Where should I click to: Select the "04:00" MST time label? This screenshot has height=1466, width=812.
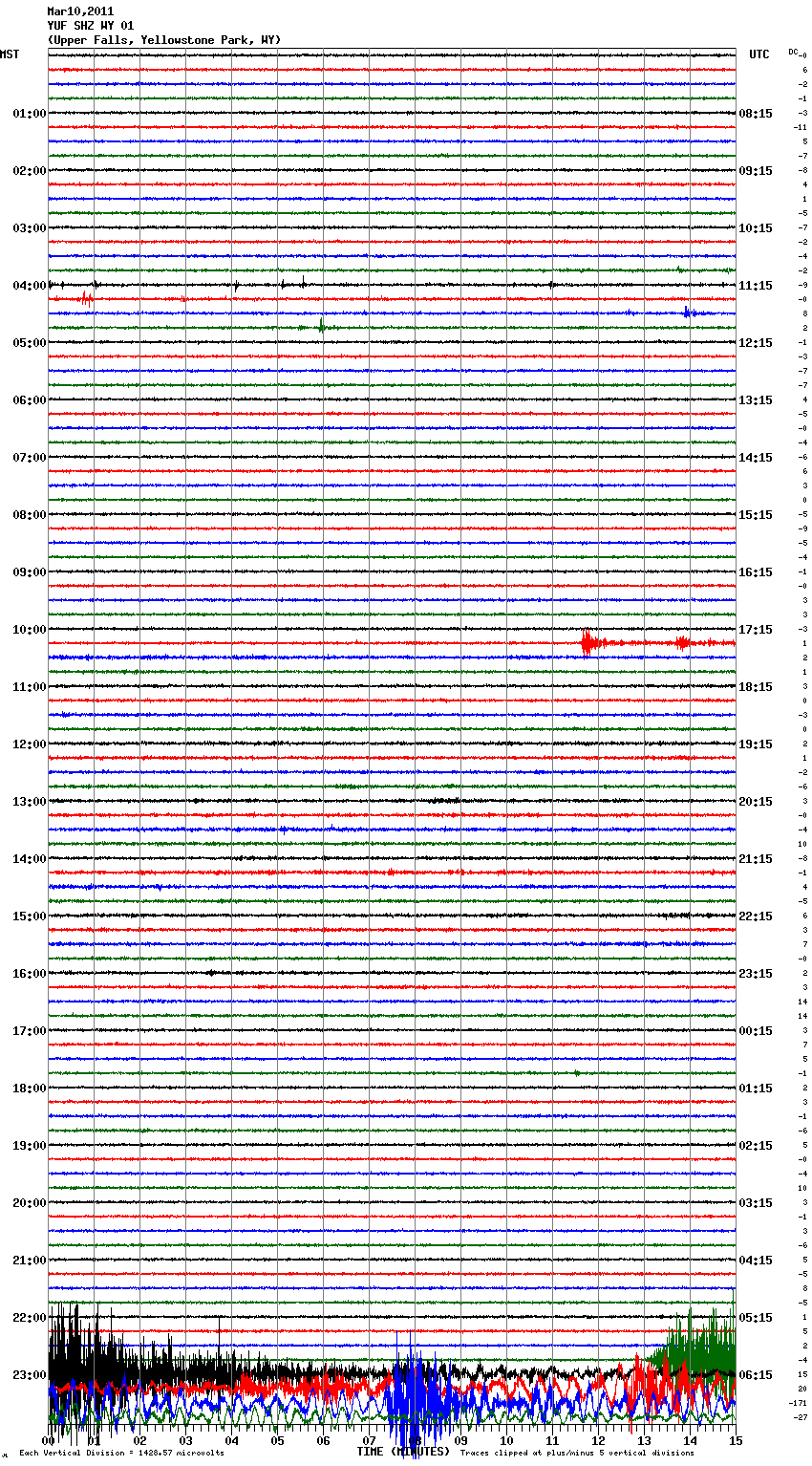pos(30,286)
